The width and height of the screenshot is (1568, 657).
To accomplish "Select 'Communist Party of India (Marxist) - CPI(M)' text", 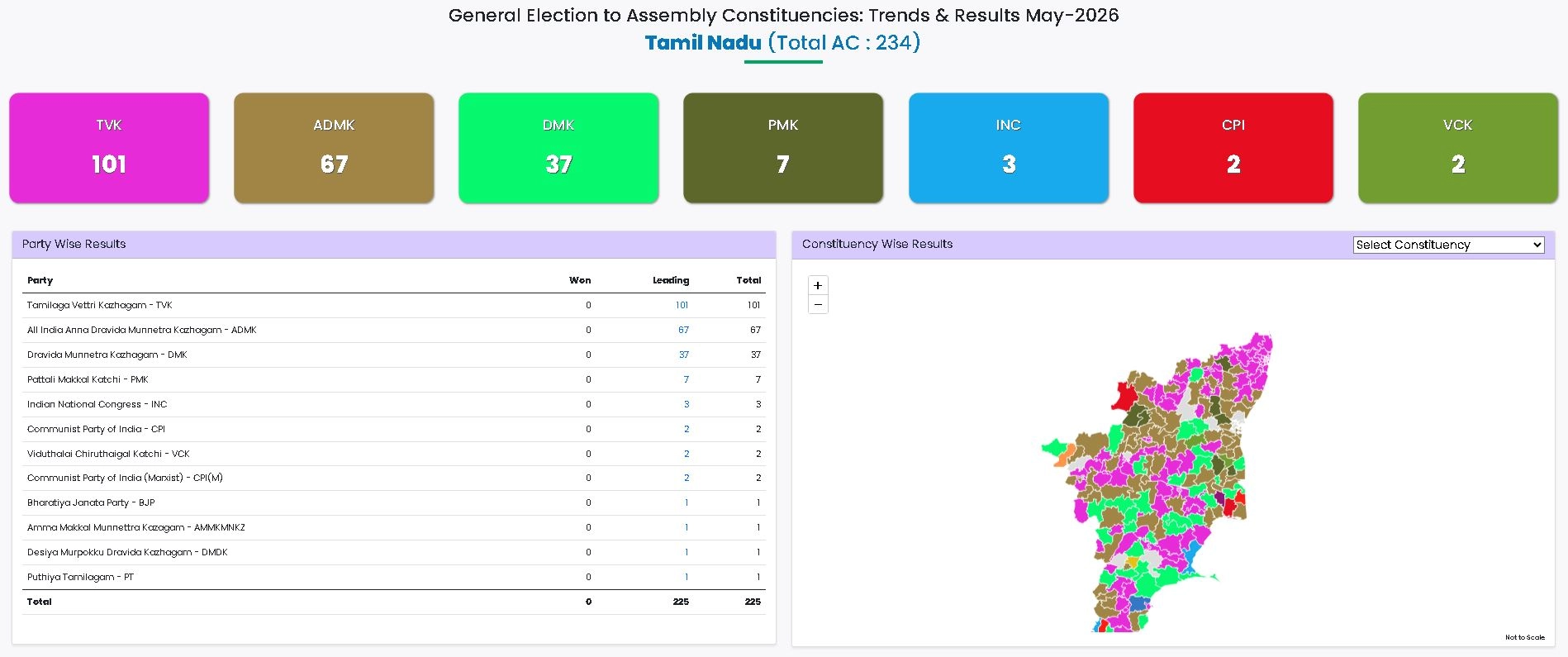I will 125,478.
